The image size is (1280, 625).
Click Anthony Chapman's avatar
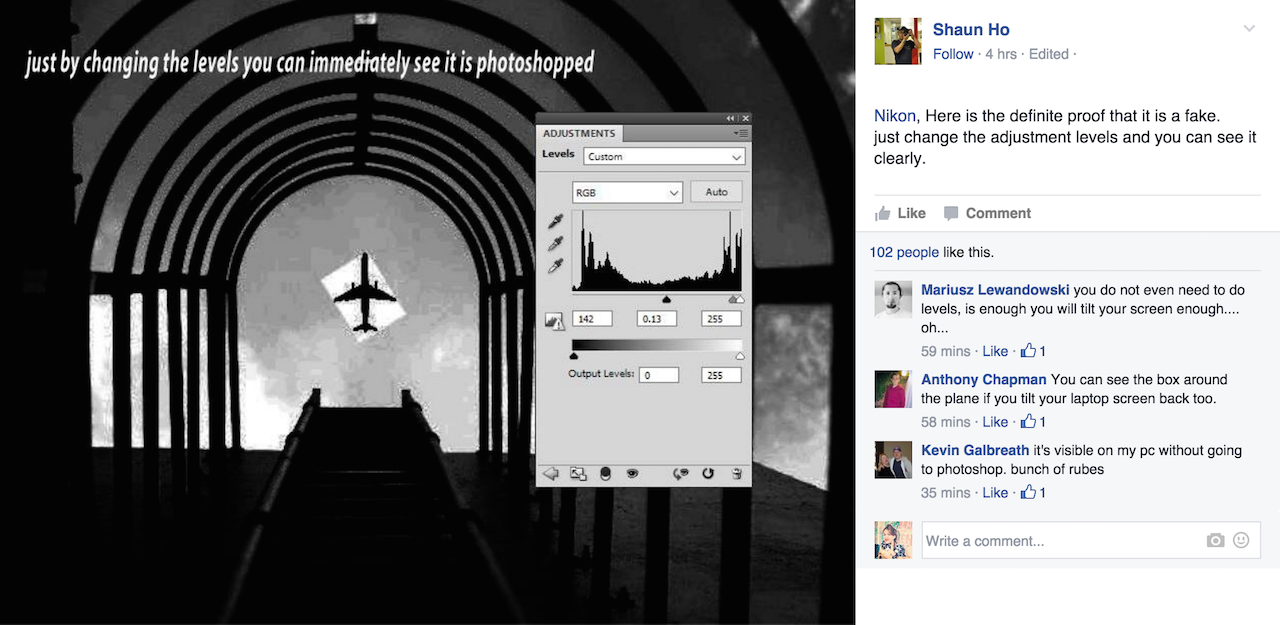click(x=893, y=389)
